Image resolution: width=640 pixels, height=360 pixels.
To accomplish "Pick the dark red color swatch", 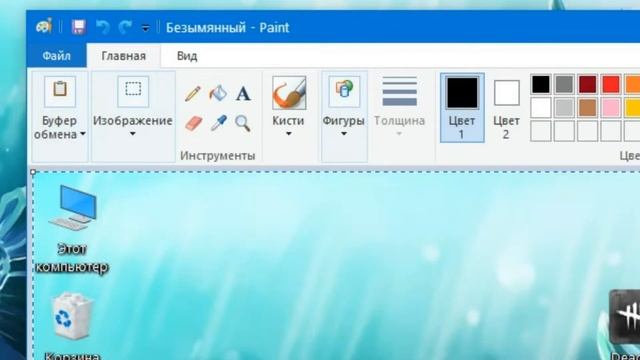I will coord(587,84).
